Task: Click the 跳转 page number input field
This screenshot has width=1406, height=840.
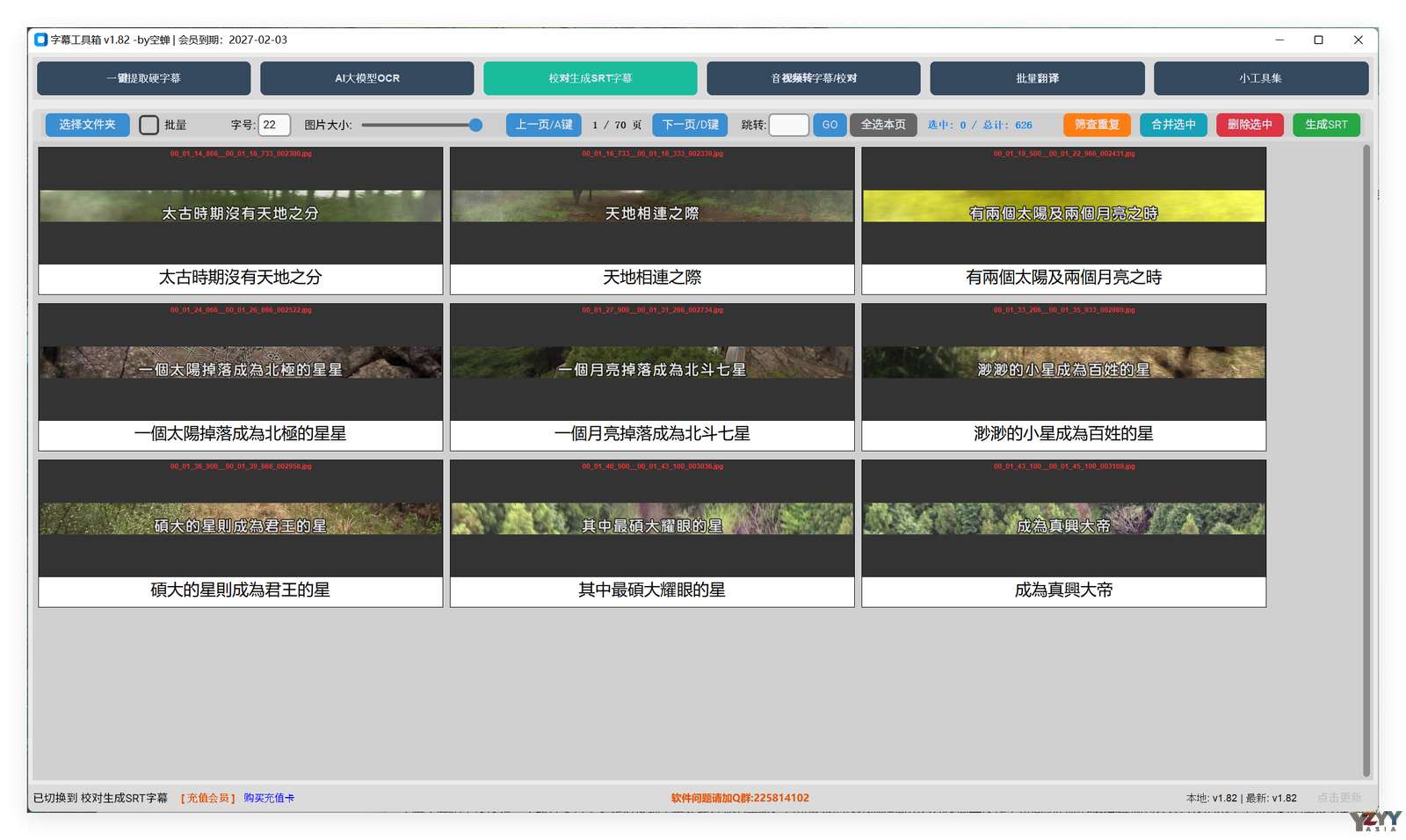Action: coord(788,125)
